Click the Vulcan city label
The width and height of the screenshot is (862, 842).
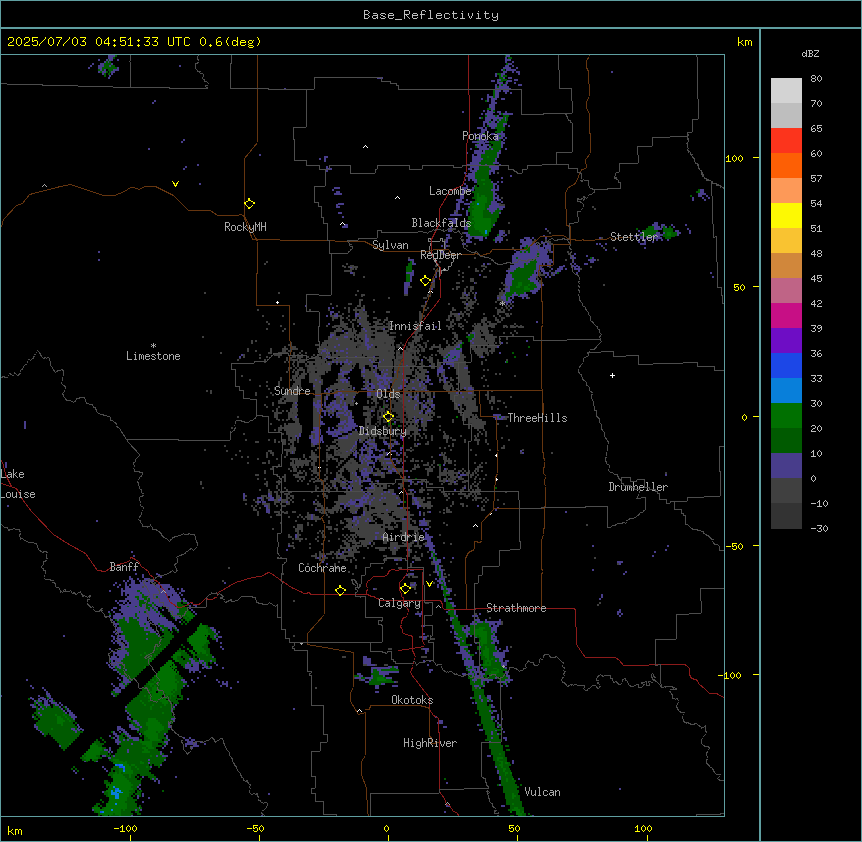click(542, 792)
